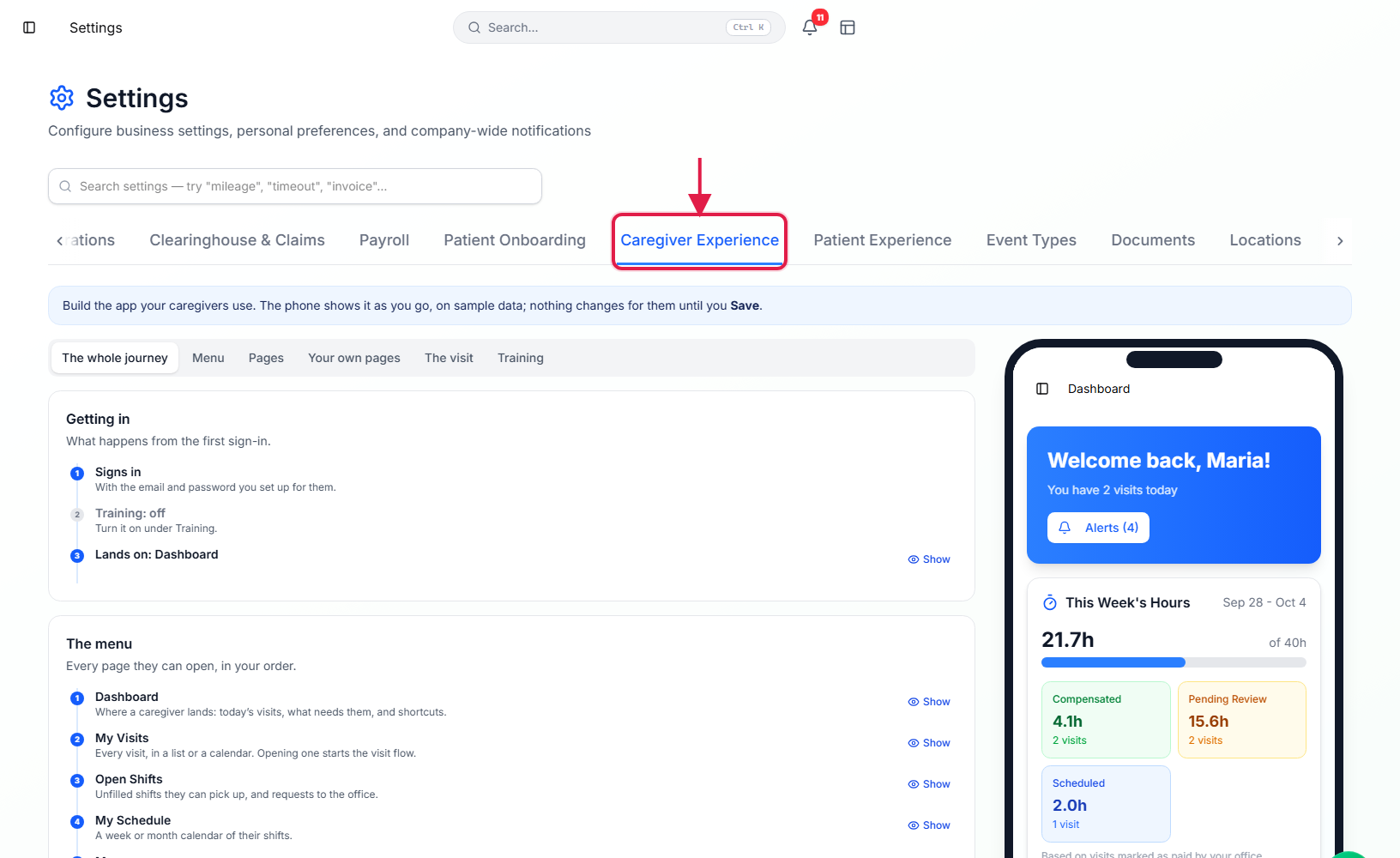Click the Alerts (4) button in phone preview

(1098, 528)
